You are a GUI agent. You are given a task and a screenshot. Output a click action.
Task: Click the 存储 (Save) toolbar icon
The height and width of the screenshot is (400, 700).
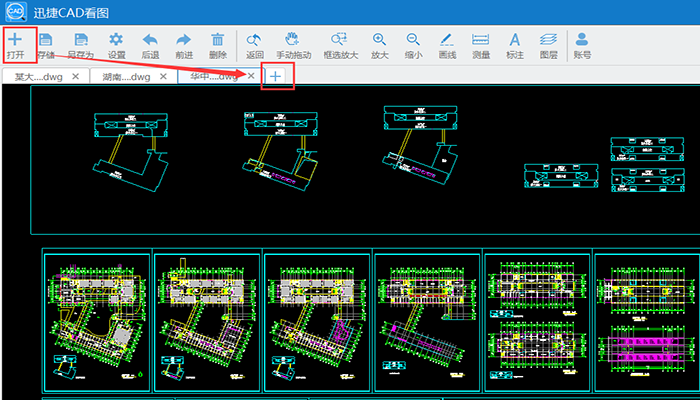46,40
